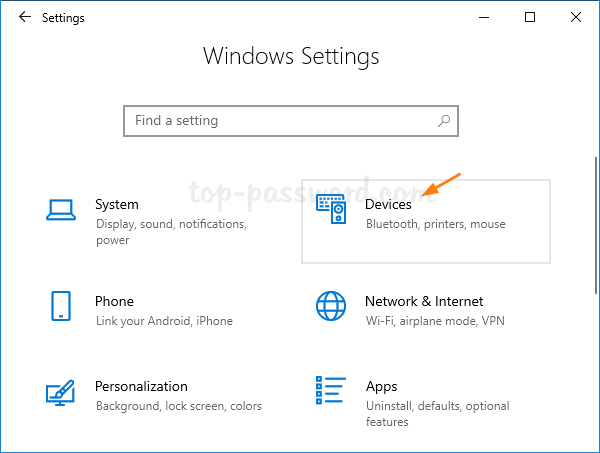Open the Personalization paintbrush icon
The width and height of the screenshot is (600, 453).
tap(62, 392)
